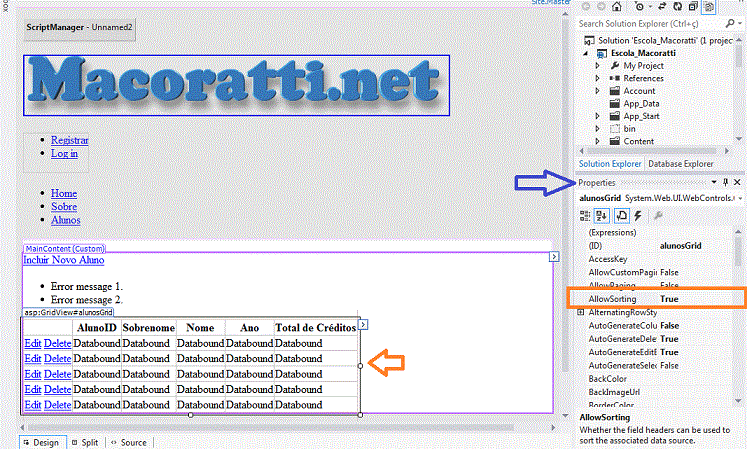Open the search options dropdown arrow
This screenshot has height=449, width=747.
click(x=740, y=23)
